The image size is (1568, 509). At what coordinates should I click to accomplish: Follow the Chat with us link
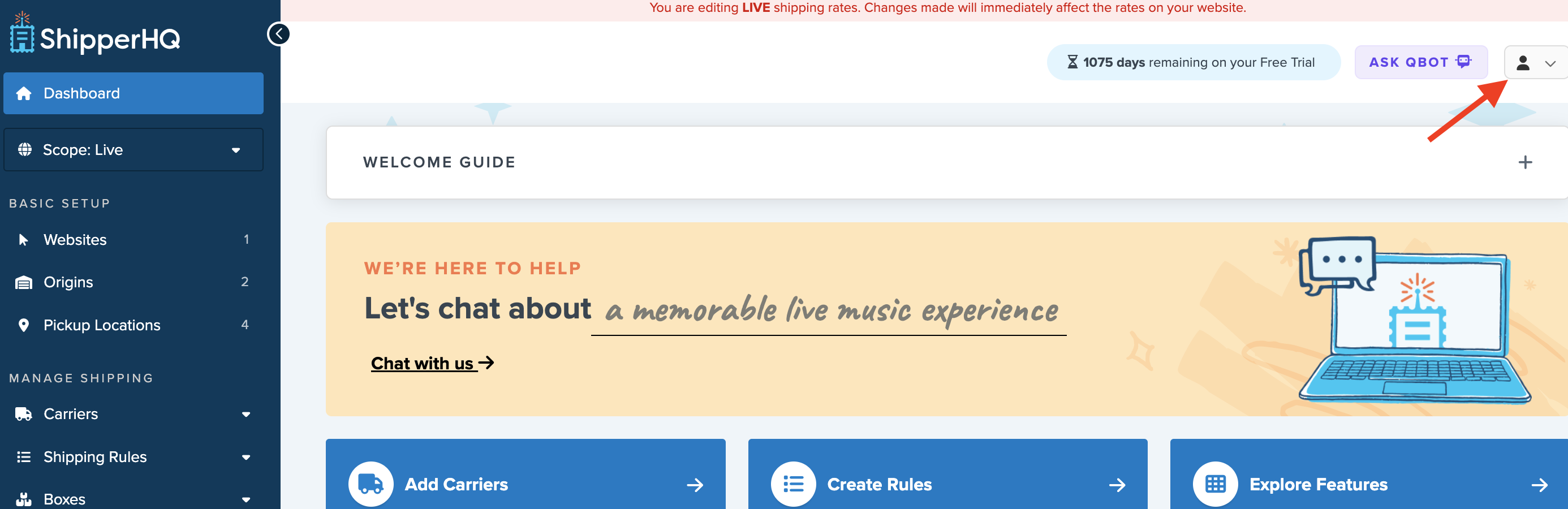point(432,364)
